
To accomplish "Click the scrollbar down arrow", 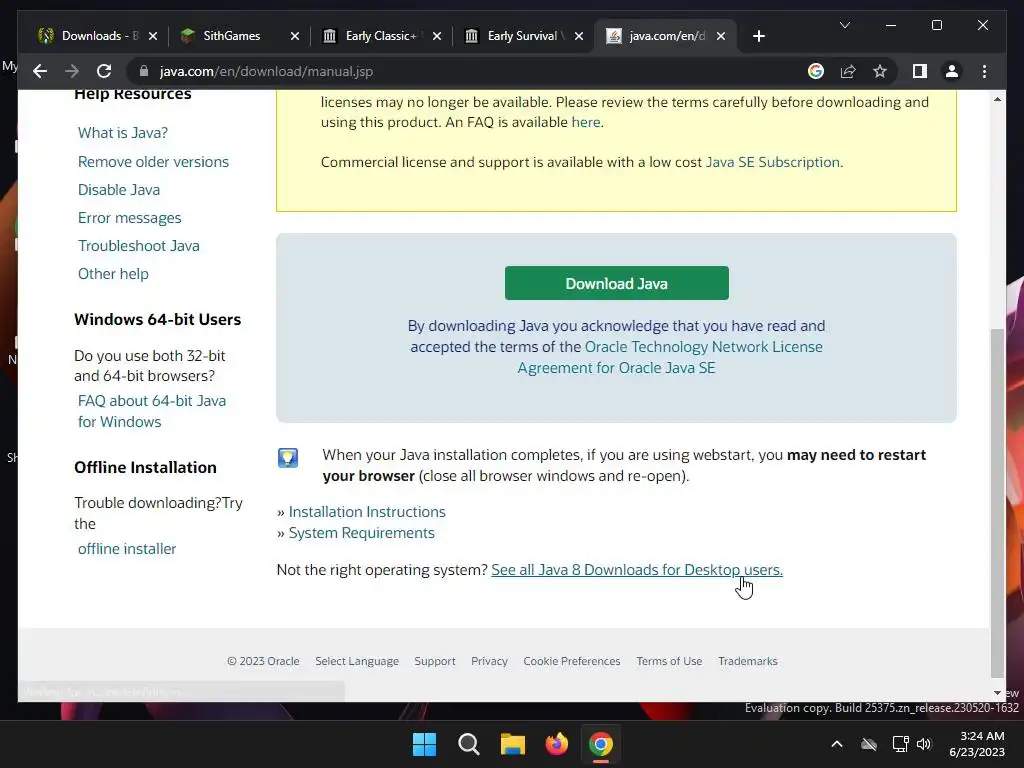I will [997, 693].
